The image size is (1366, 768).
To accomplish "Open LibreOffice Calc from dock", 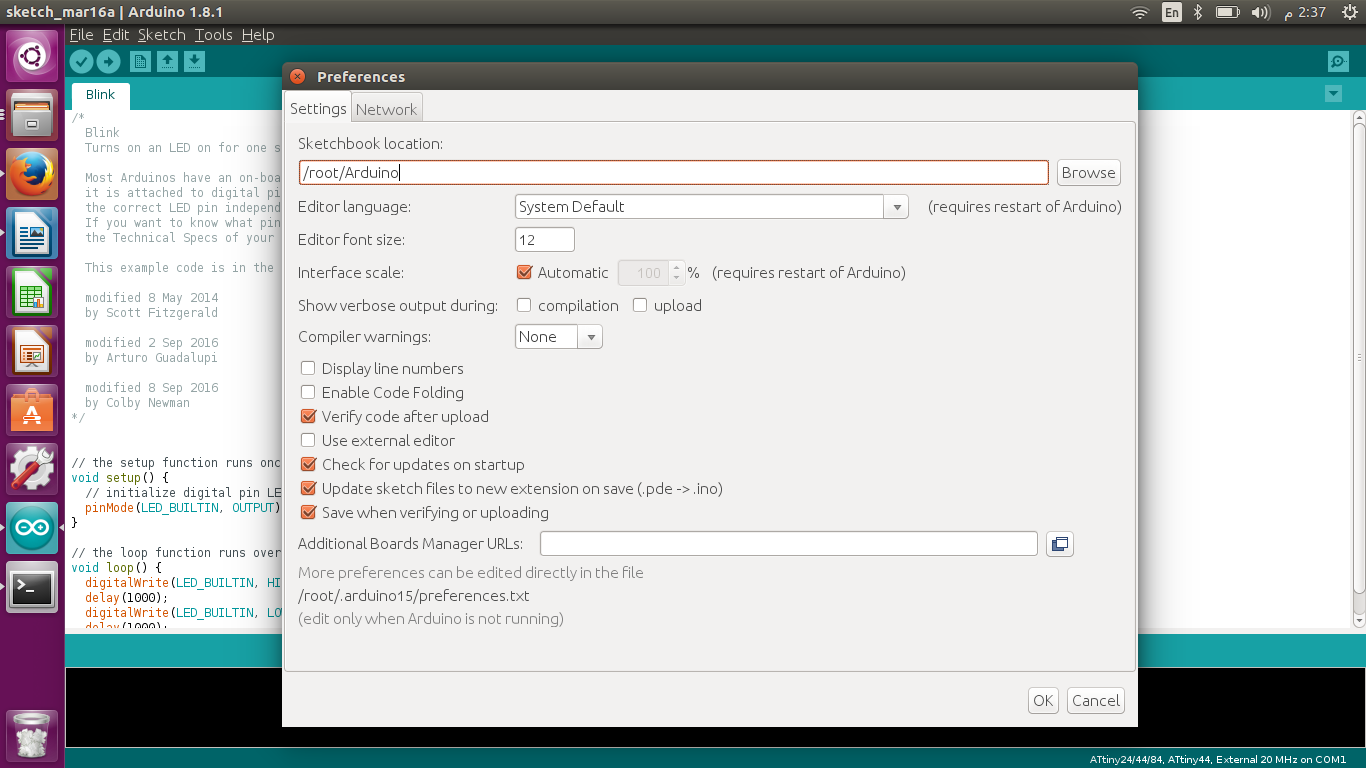I will point(32,292).
